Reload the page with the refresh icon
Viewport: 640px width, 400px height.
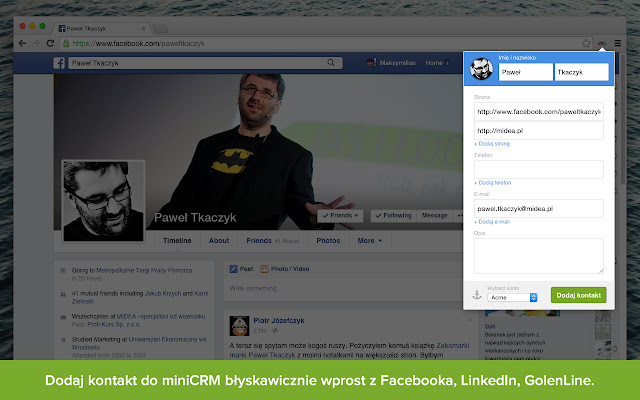(x=50, y=43)
